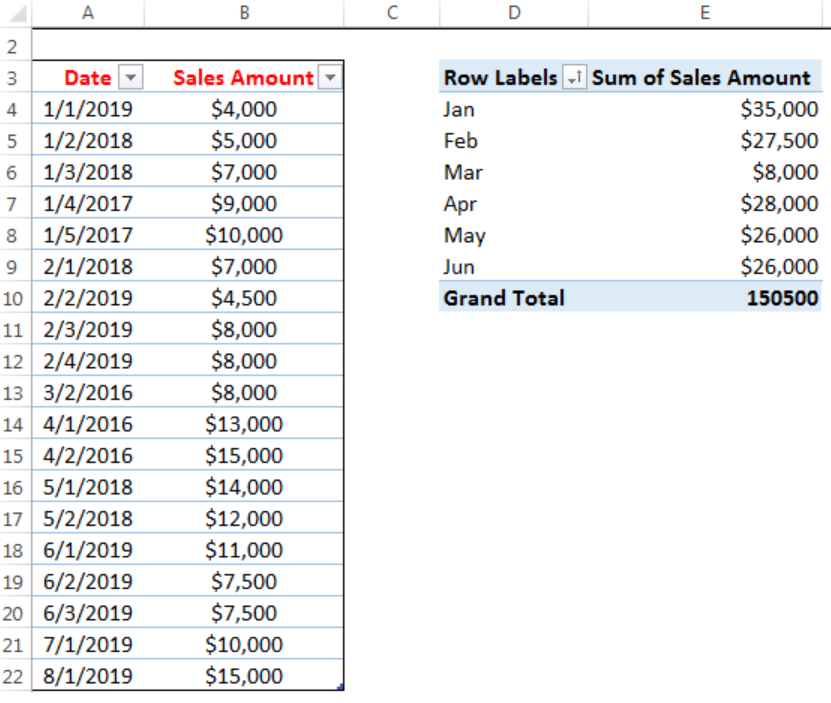The image size is (831, 703).
Task: Select the $12,000 sales cell
Action: [244, 519]
